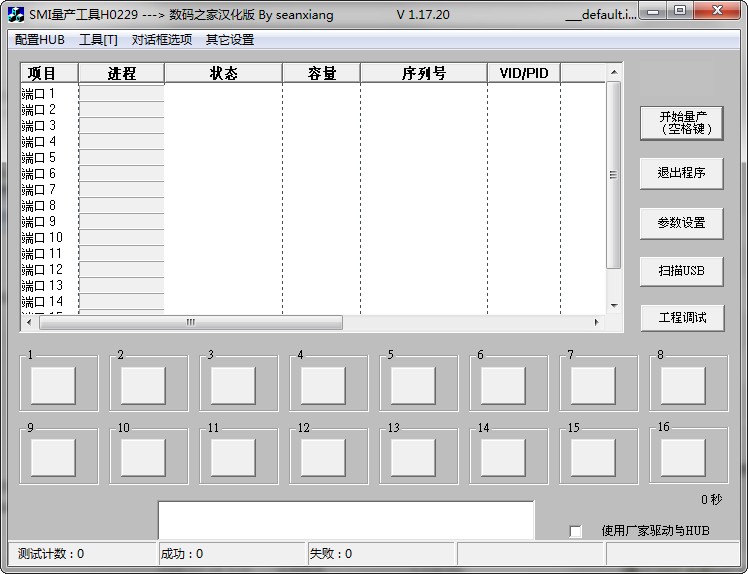Image resolution: width=748 pixels, height=574 pixels.
Task: Click port slot 9 box
Action: (x=53, y=458)
